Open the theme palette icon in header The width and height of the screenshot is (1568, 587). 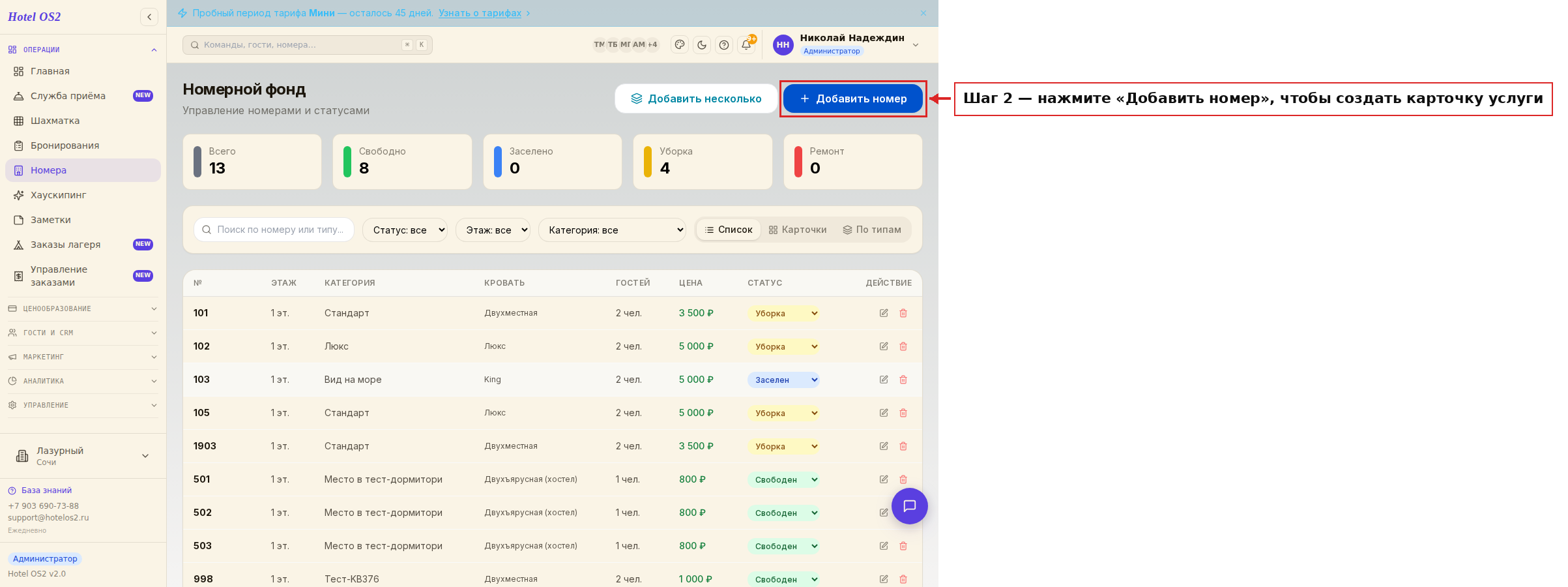[680, 45]
